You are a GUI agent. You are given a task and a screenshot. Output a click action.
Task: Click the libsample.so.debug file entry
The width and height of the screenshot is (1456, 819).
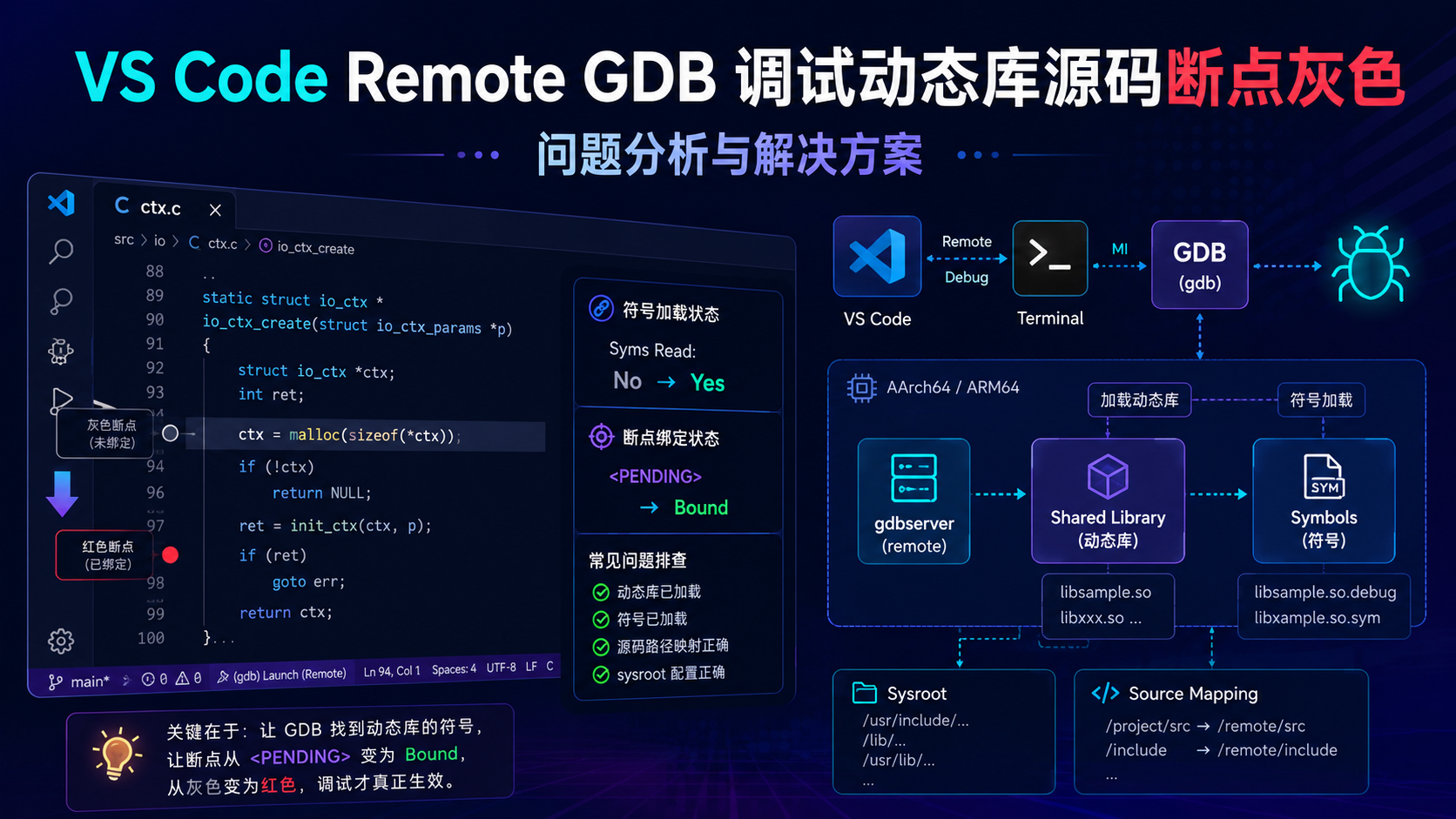click(x=1325, y=592)
